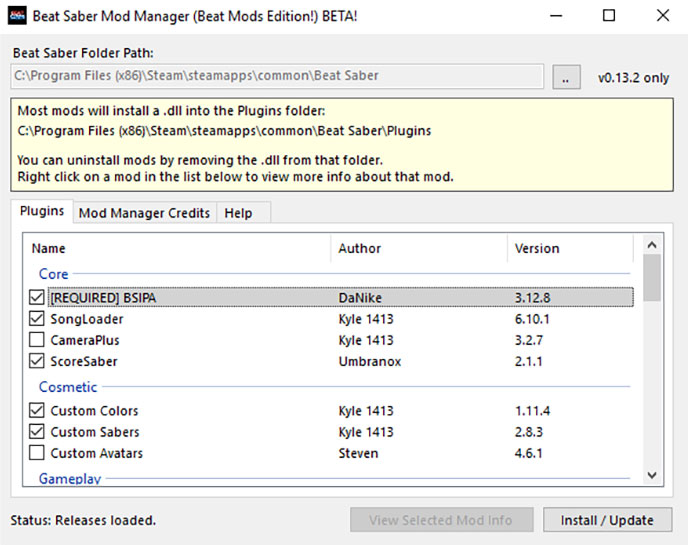Select the Custom Avatars row name

click(97, 453)
